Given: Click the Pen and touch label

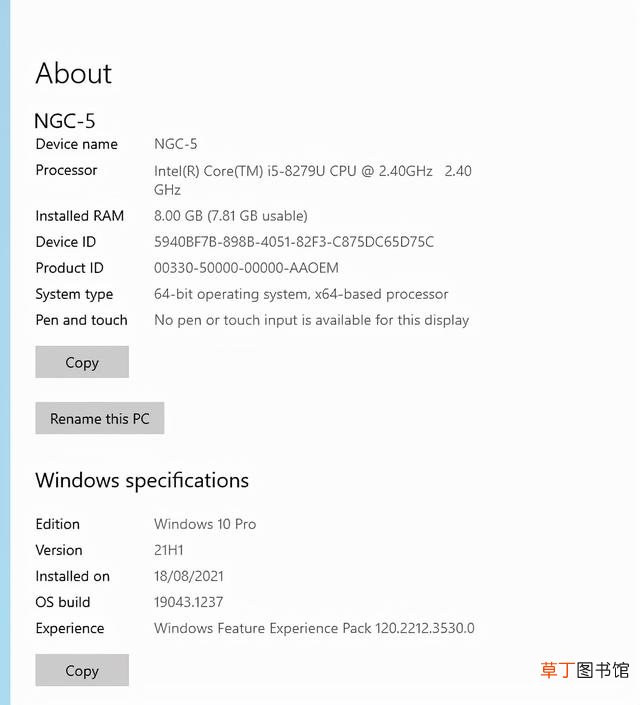Looking at the screenshot, I should [x=81, y=320].
